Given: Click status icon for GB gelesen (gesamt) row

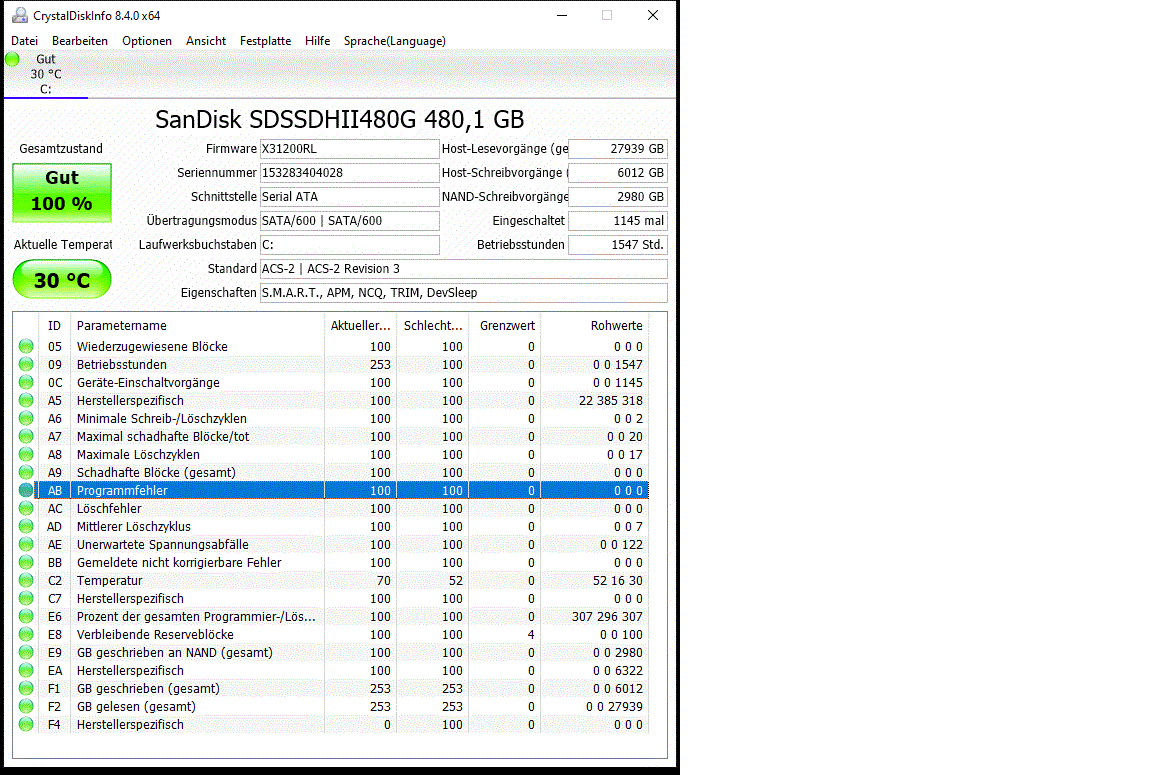Looking at the screenshot, I should [x=26, y=706].
